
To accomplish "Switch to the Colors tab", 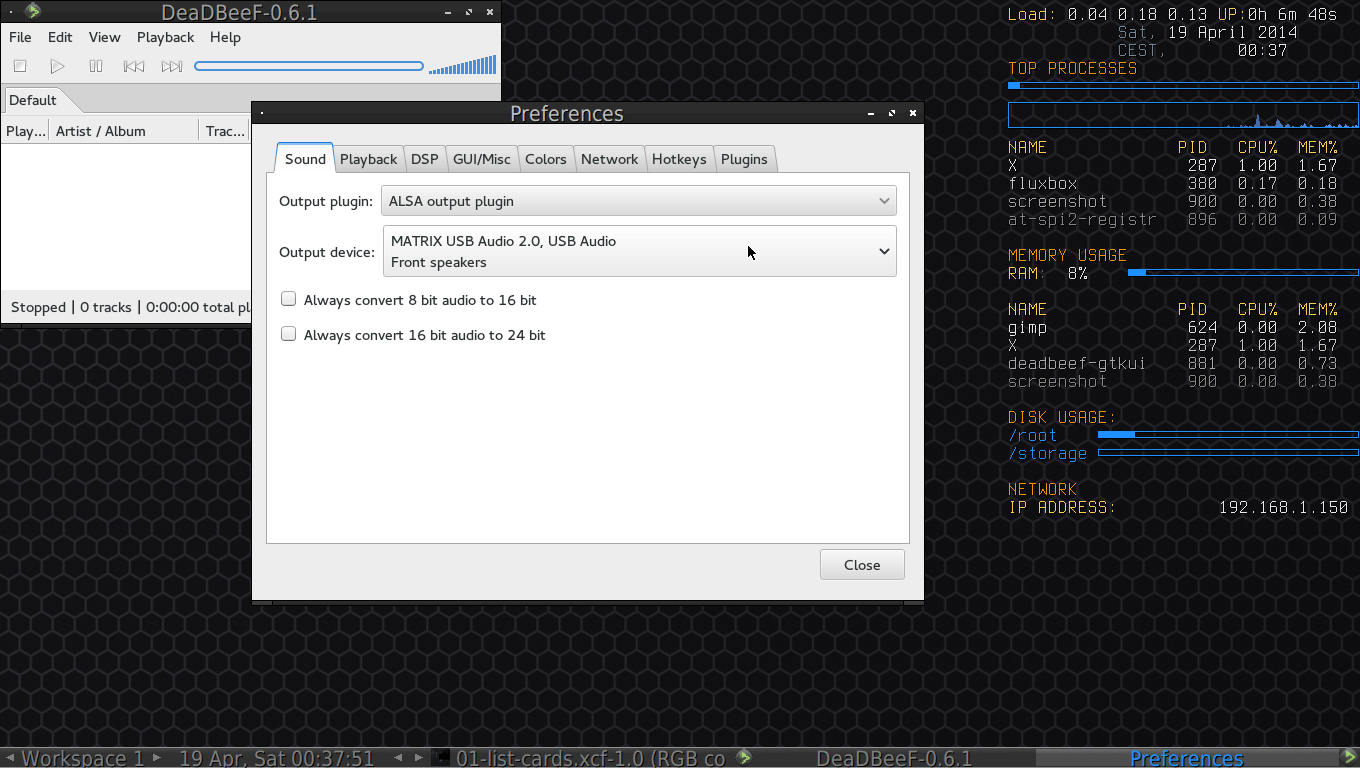I will click(546, 159).
